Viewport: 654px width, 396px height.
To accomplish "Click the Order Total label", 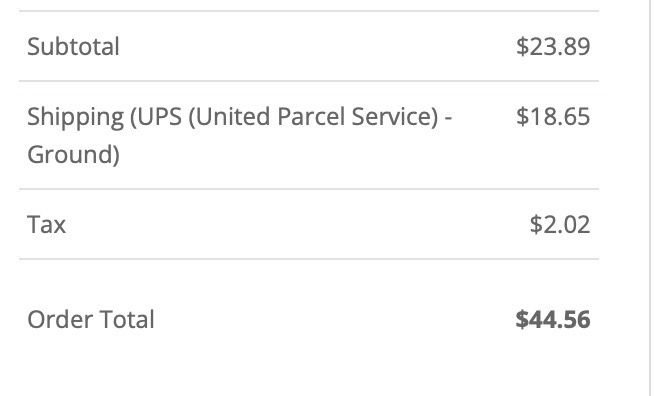I will click(x=91, y=320).
